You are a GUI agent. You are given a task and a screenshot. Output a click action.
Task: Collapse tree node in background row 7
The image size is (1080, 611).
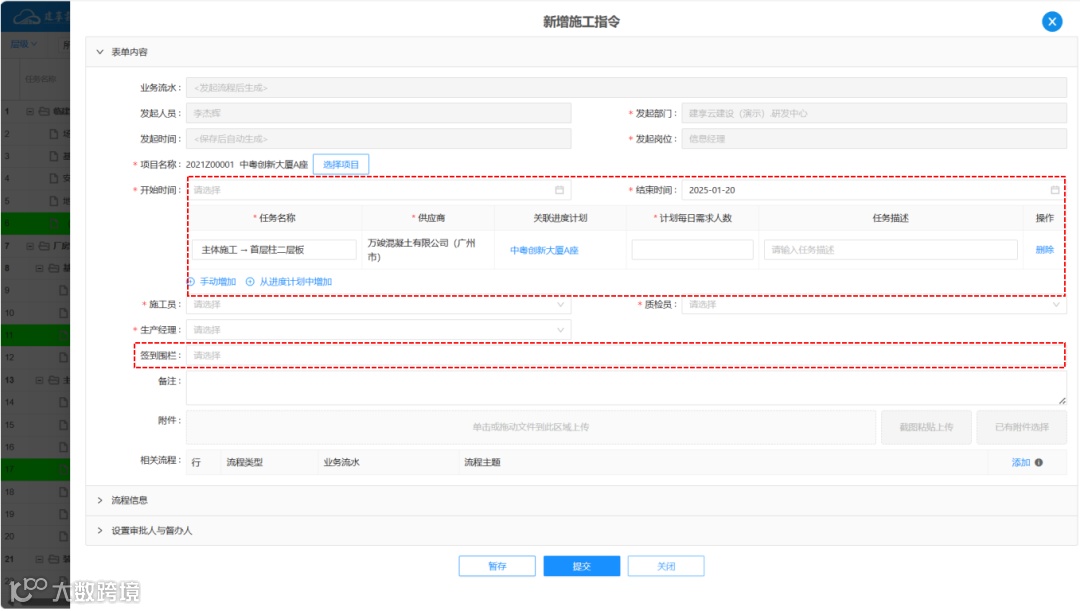pyautogui.click(x=30, y=246)
